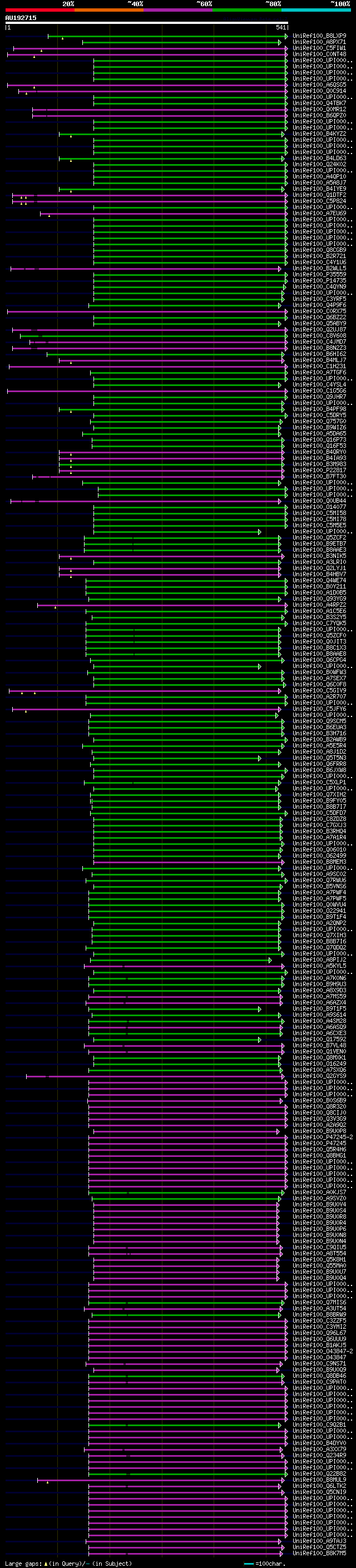Click hit label UniRef100_P22817
Viewport: 356px width, 1568px height.
coord(319,471)
